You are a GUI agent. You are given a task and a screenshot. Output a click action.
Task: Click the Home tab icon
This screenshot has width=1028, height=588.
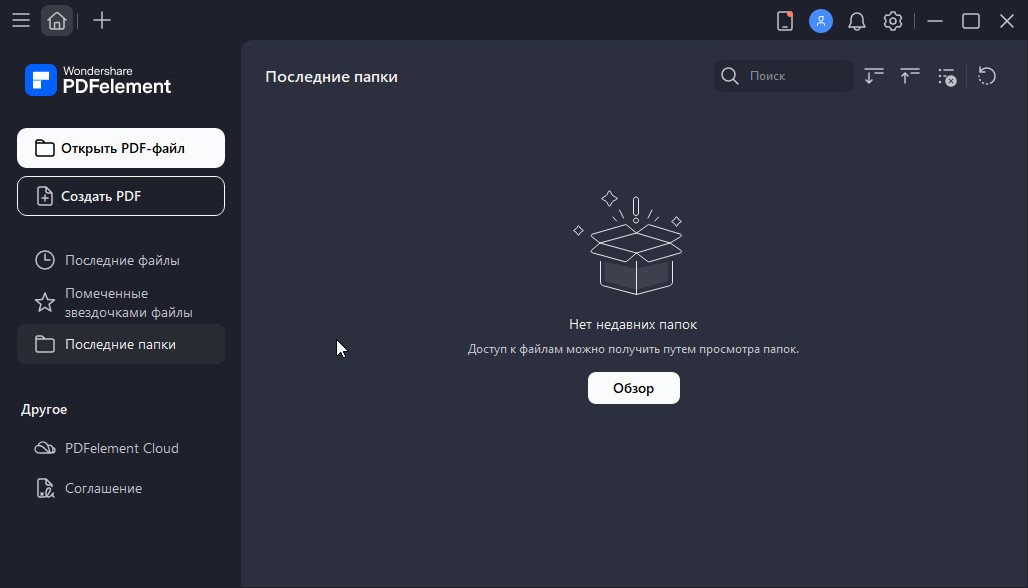tap(57, 21)
